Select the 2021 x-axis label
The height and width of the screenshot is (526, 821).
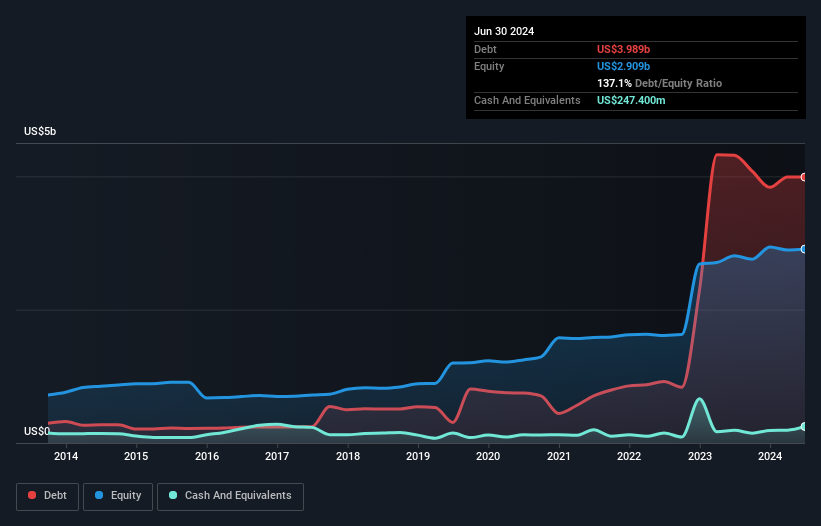pos(559,456)
